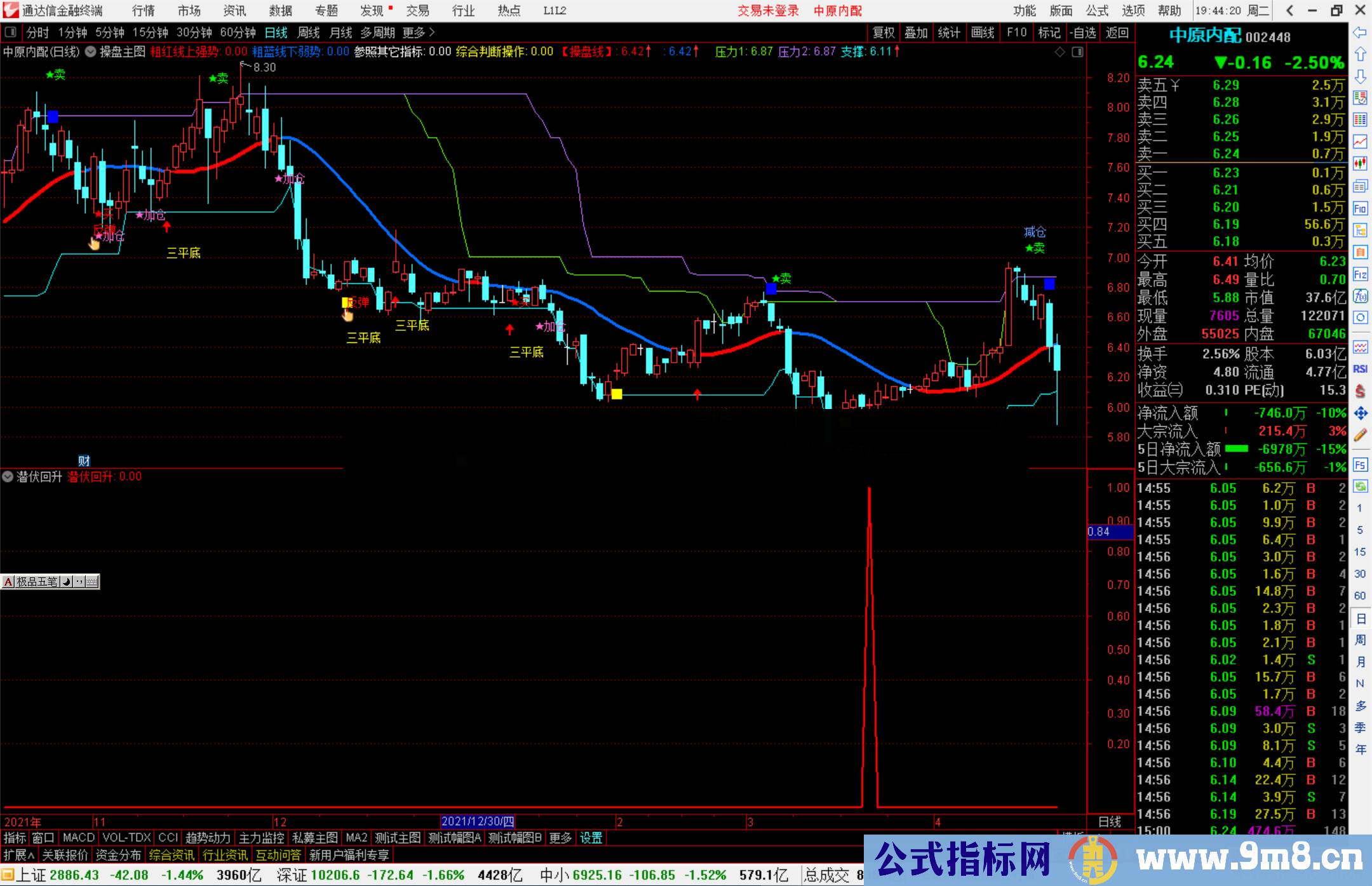
Task: Open the 行情 menu
Action: pos(143,10)
